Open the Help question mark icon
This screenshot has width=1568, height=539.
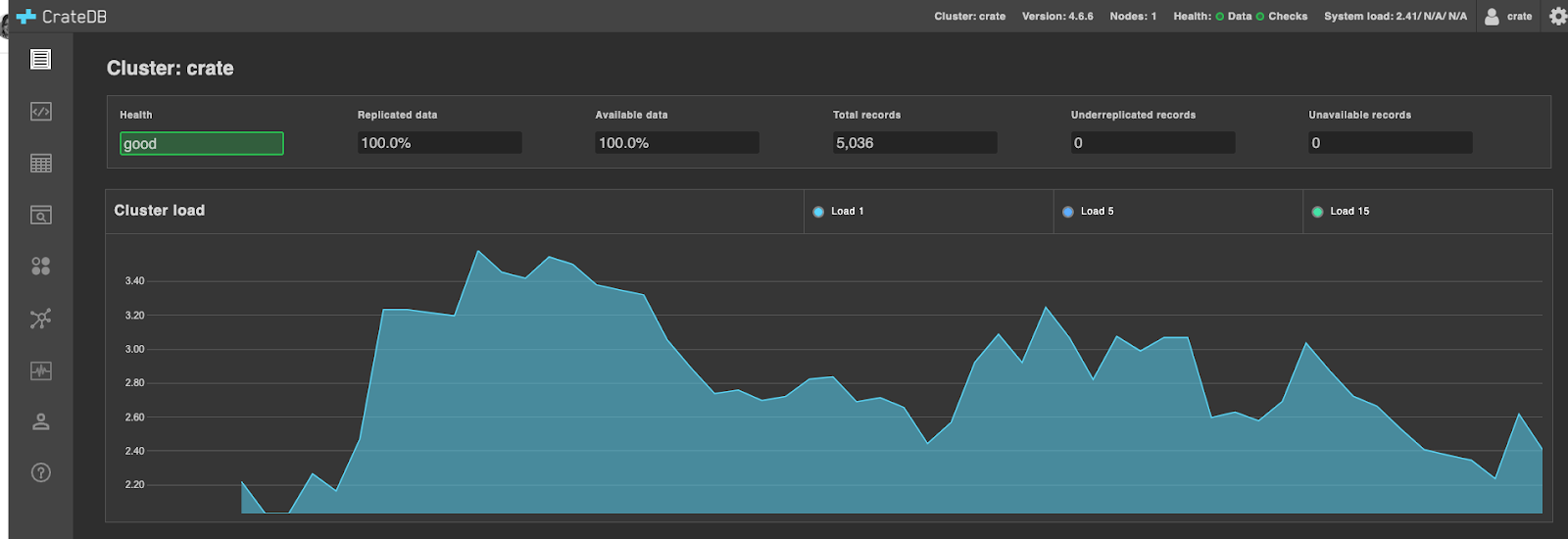tap(40, 473)
